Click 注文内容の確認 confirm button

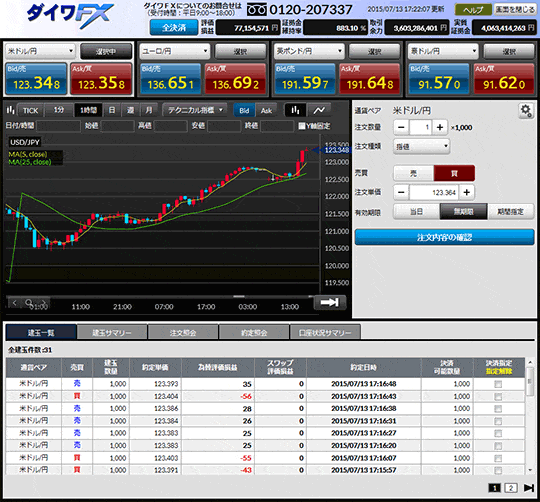pos(444,237)
